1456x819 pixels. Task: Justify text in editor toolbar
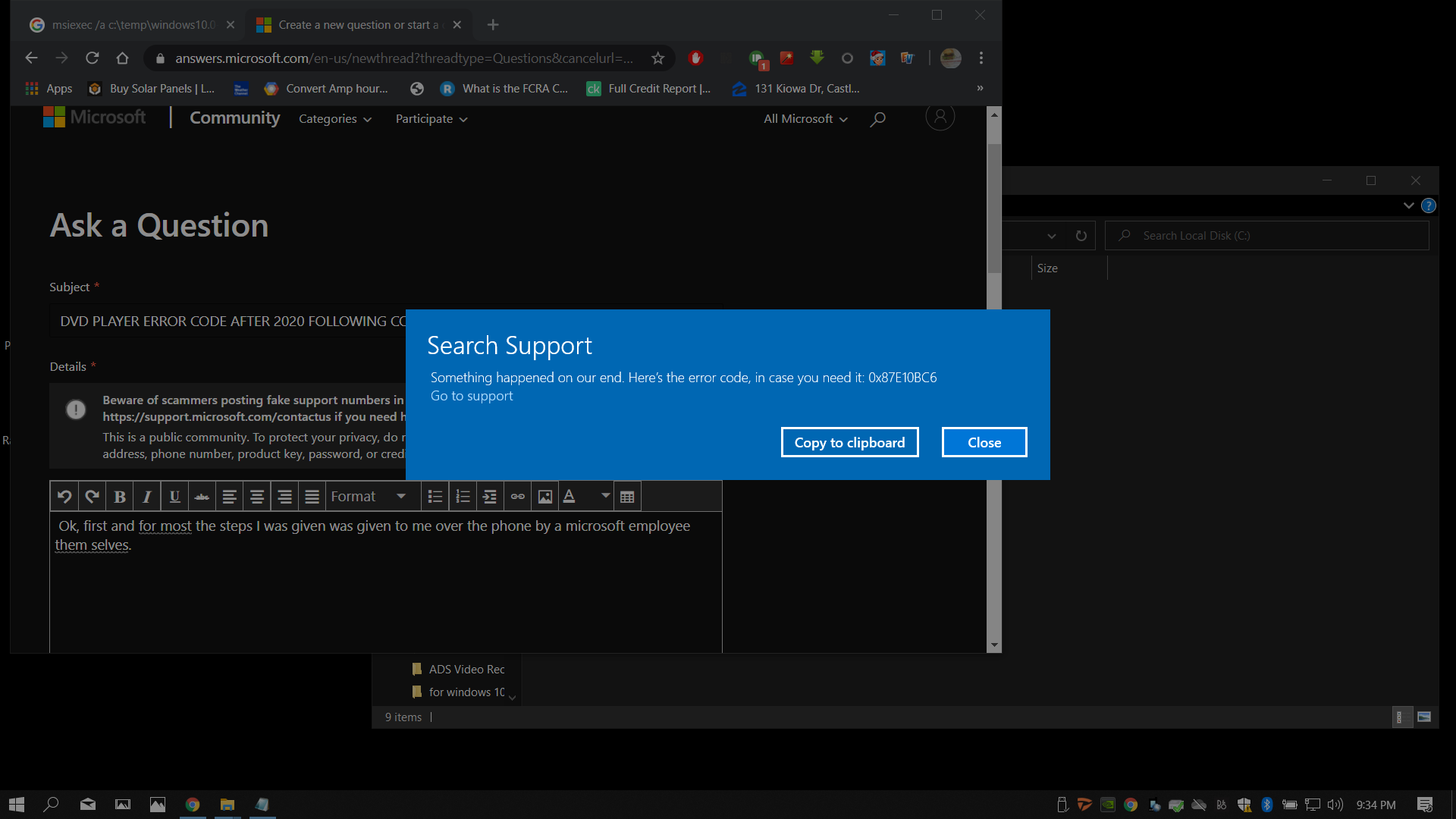pyautogui.click(x=312, y=497)
